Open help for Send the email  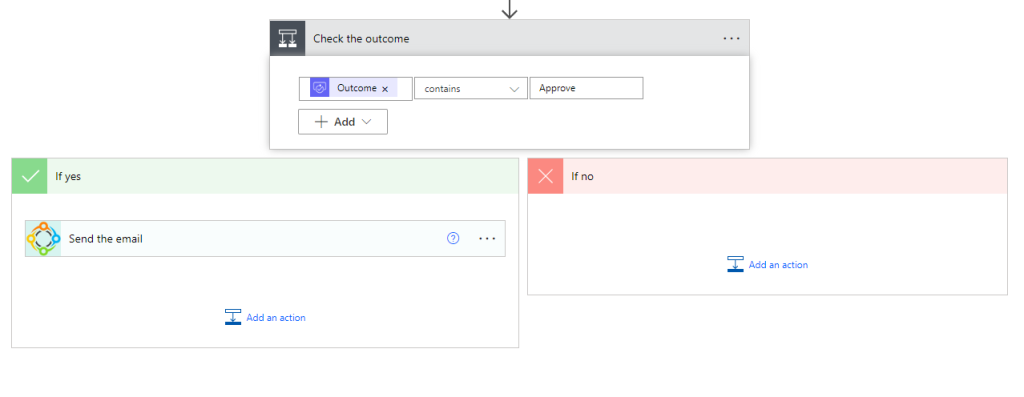click(453, 238)
